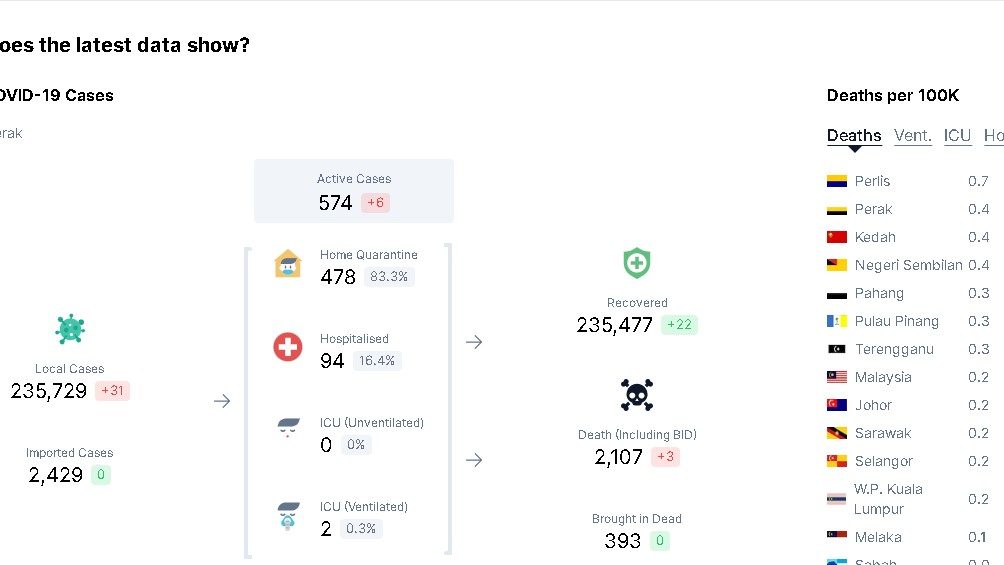Click the Malaysia flag icon
1004x565 pixels.
coord(837,377)
